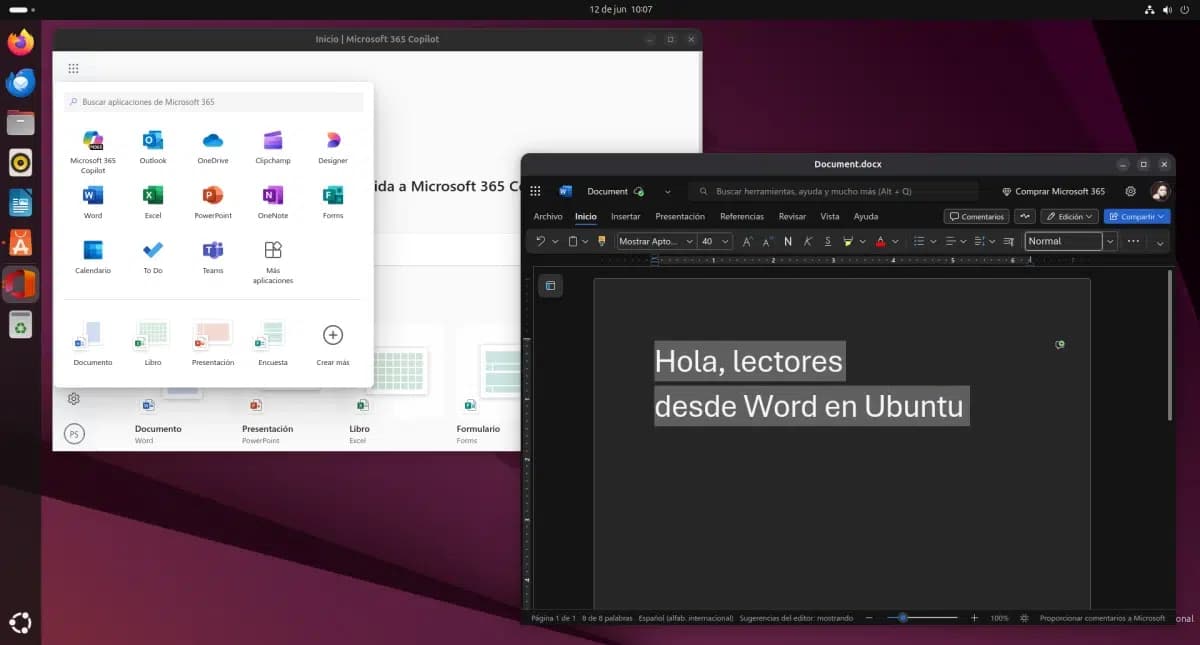Open the Normal styles dropdown arrow
The width and height of the screenshot is (1200, 645).
pos(1110,241)
